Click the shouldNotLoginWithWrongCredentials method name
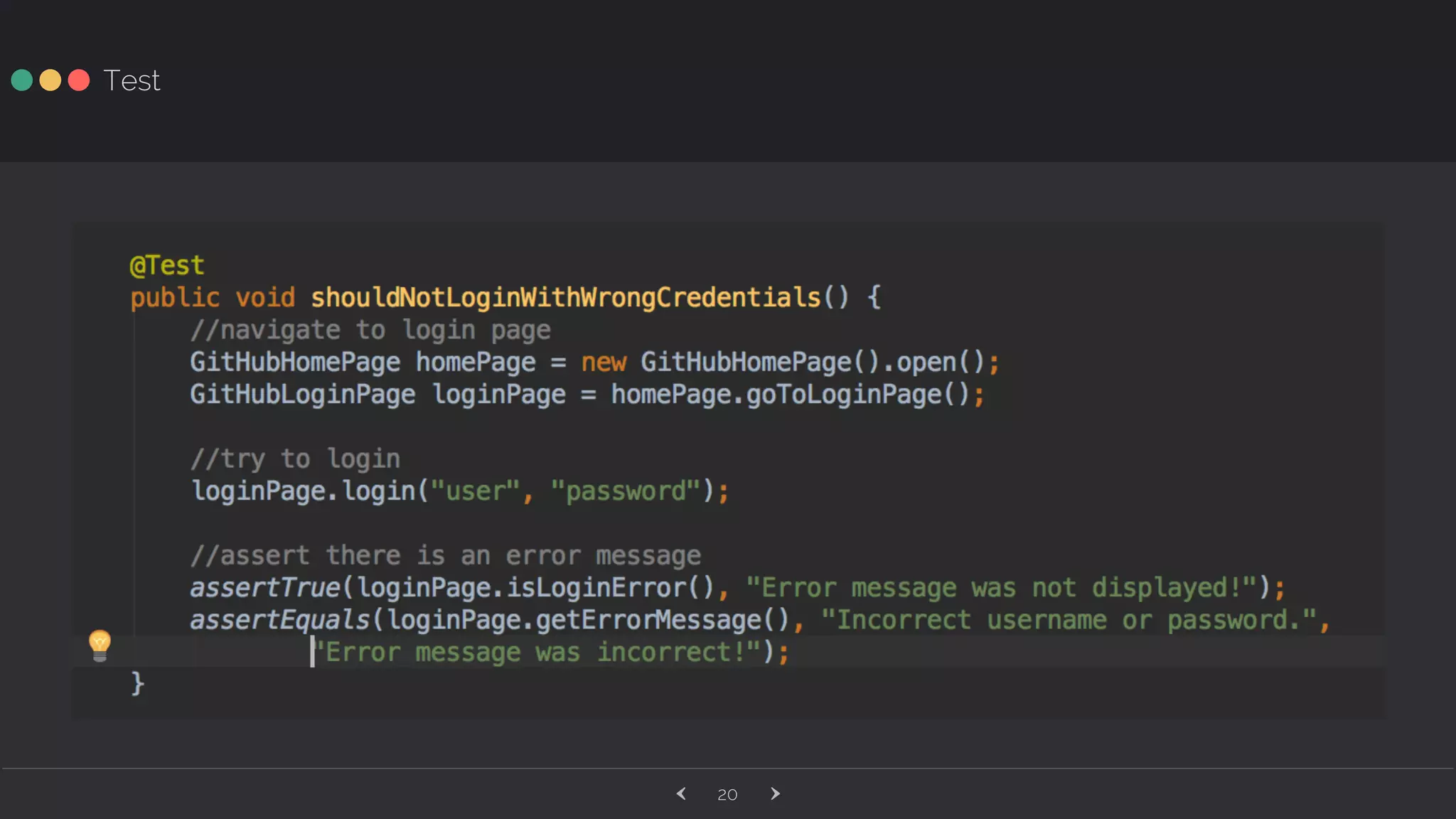The image size is (1456, 819). pos(565,297)
